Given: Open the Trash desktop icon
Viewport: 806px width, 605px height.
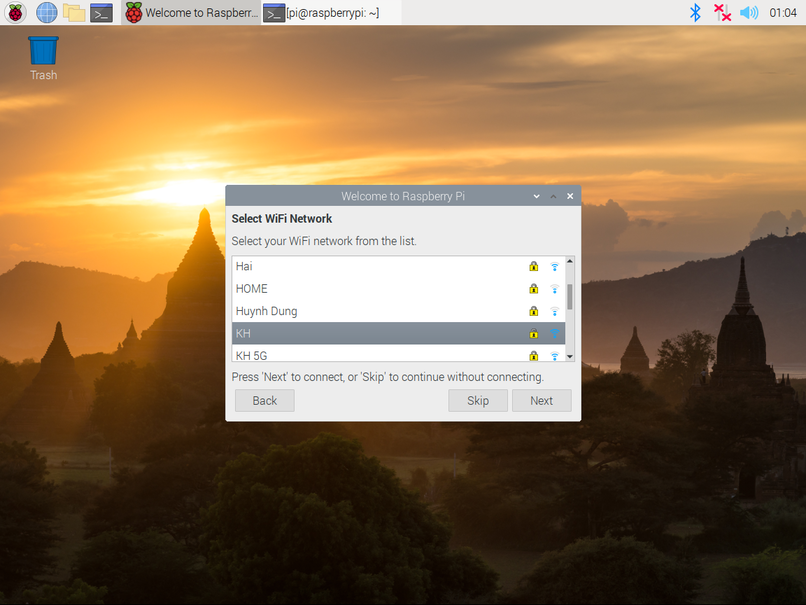Looking at the screenshot, I should click(x=43, y=58).
